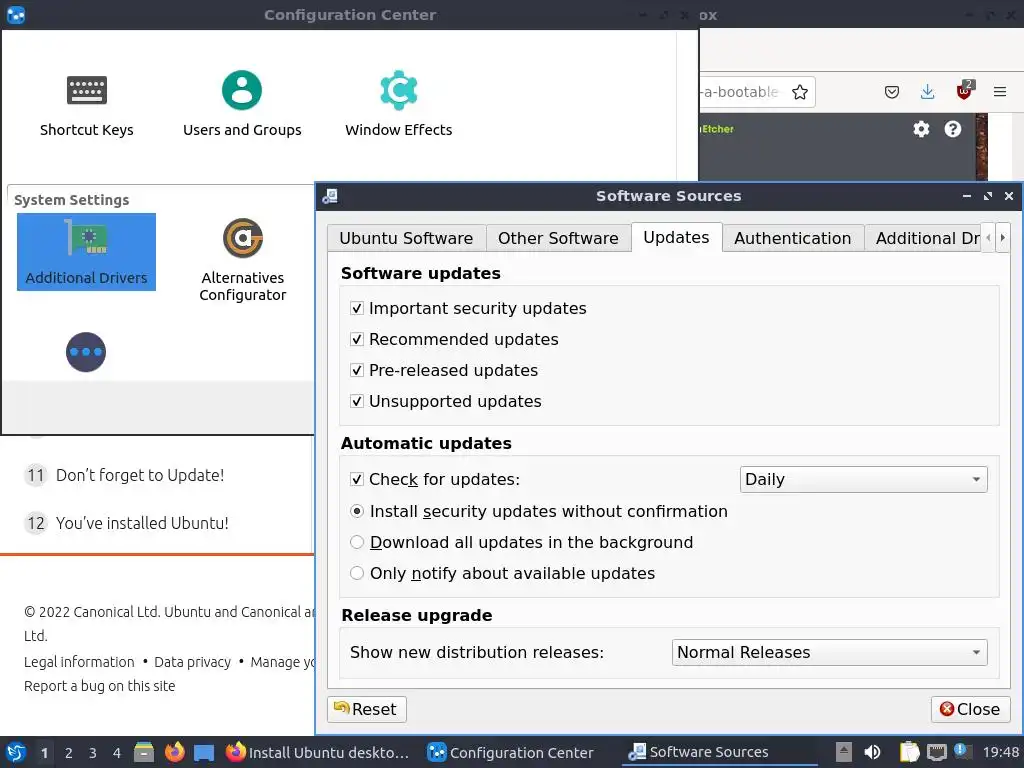Select Download all updates in the background

[x=357, y=542]
